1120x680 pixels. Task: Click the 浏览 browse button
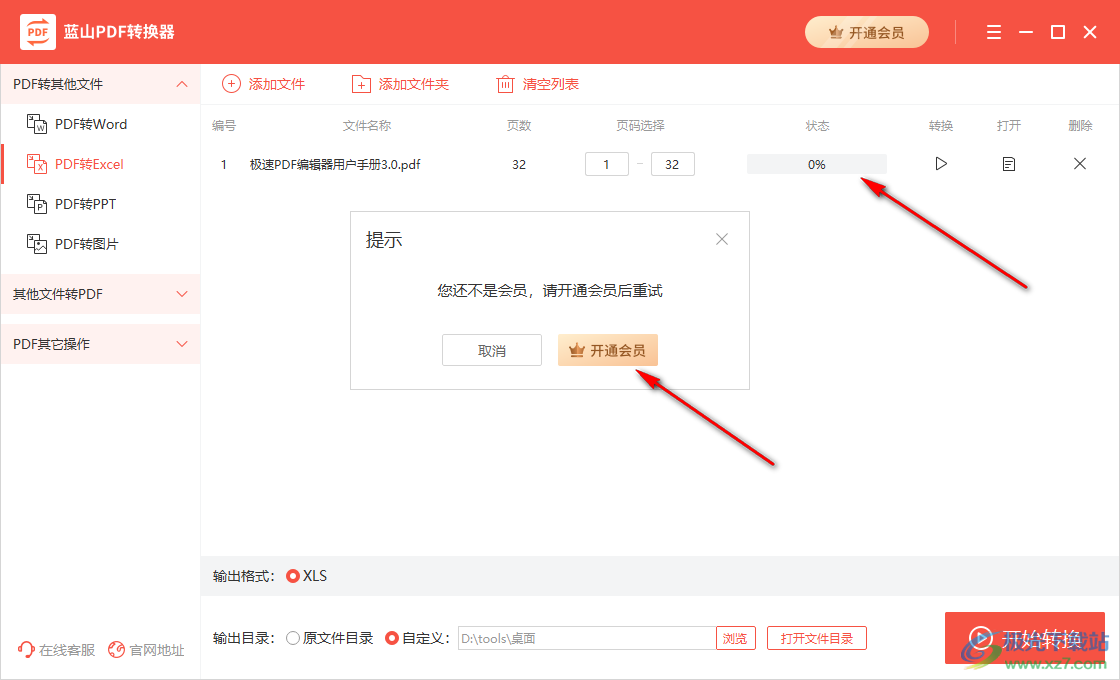736,638
